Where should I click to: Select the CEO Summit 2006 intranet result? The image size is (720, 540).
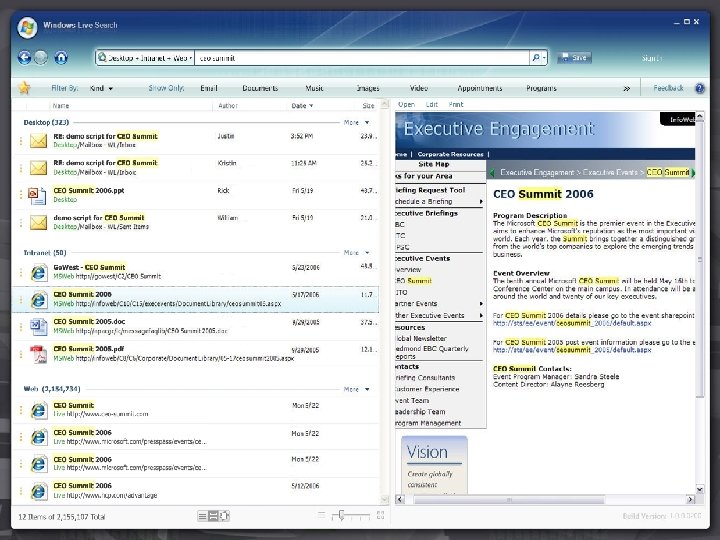195,299
